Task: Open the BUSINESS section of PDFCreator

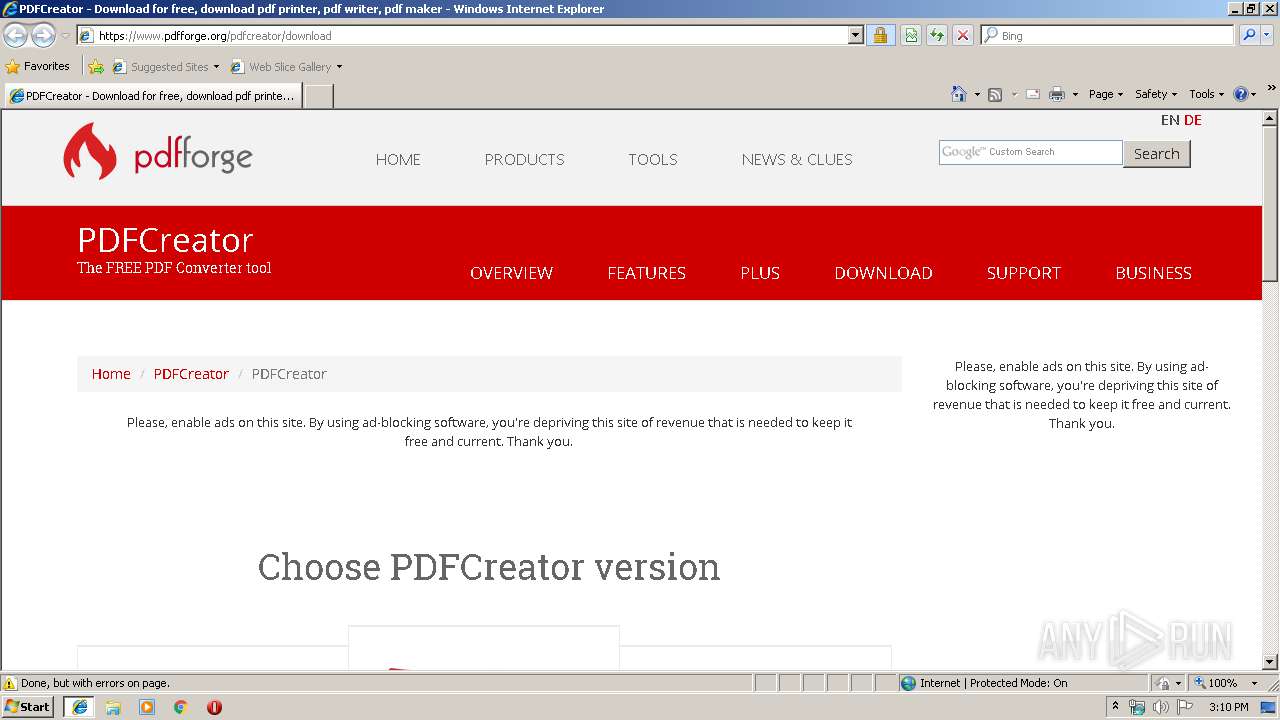Action: point(1153,273)
